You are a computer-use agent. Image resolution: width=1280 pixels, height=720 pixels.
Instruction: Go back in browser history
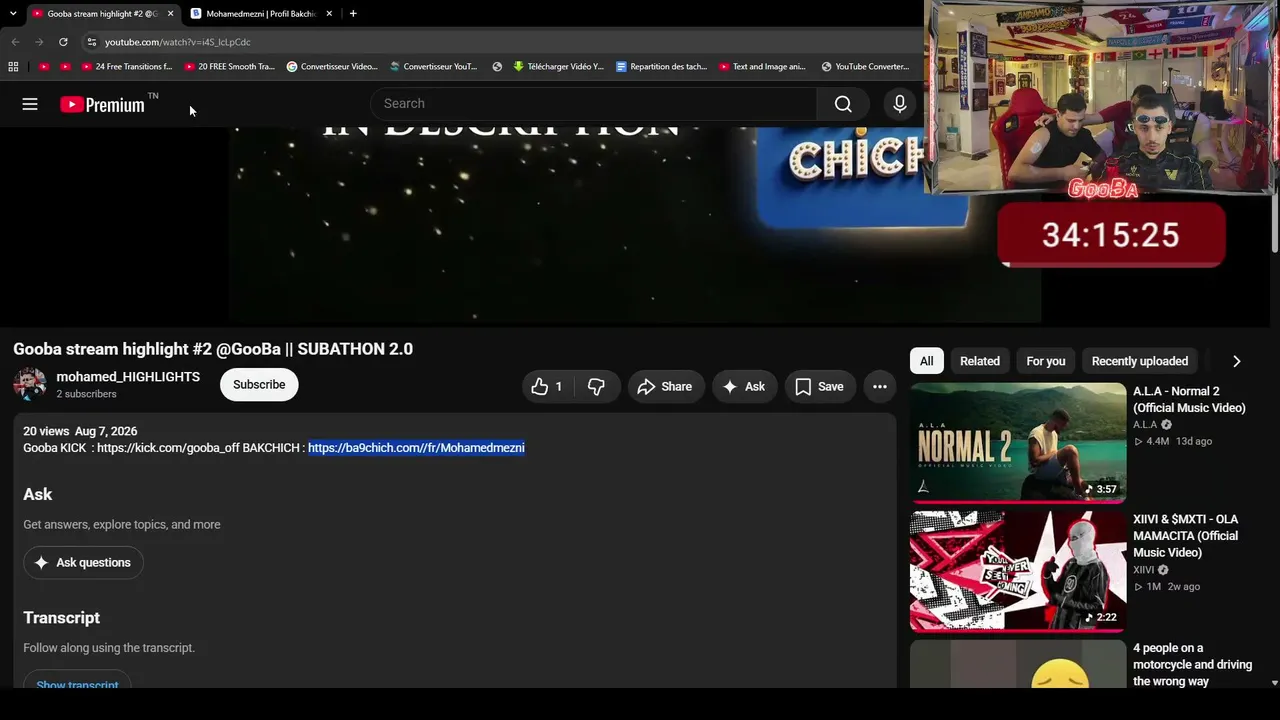coord(15,42)
